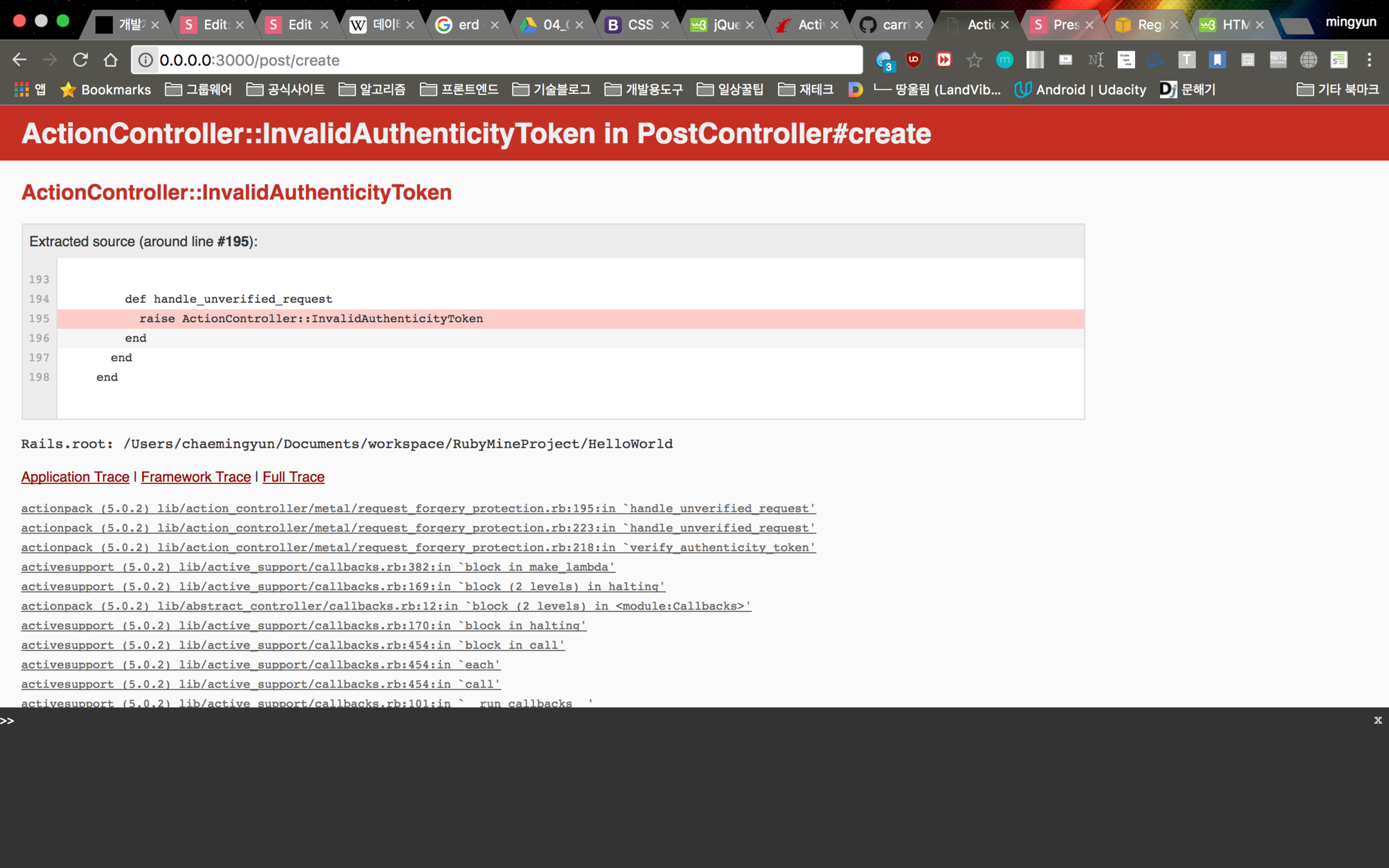The height and width of the screenshot is (868, 1389).
Task: Close the web console with X
Action: 1377,720
